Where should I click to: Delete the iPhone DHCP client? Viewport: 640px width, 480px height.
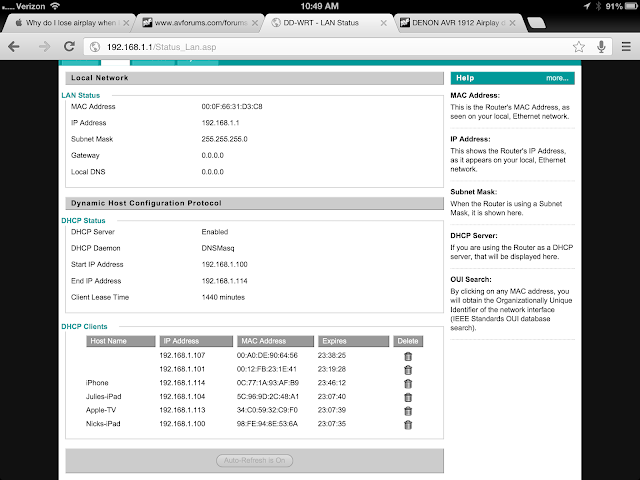tap(408, 384)
